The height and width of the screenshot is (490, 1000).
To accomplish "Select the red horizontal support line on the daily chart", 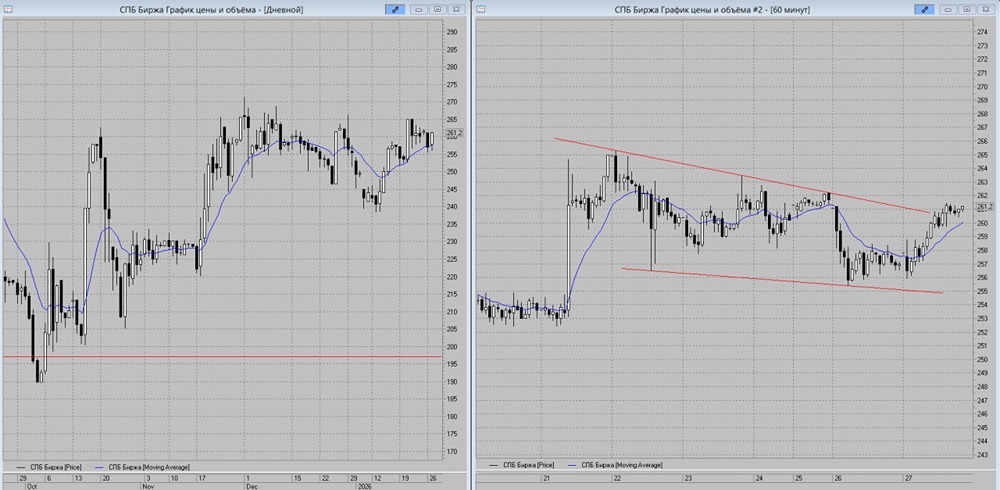I will coord(223,357).
